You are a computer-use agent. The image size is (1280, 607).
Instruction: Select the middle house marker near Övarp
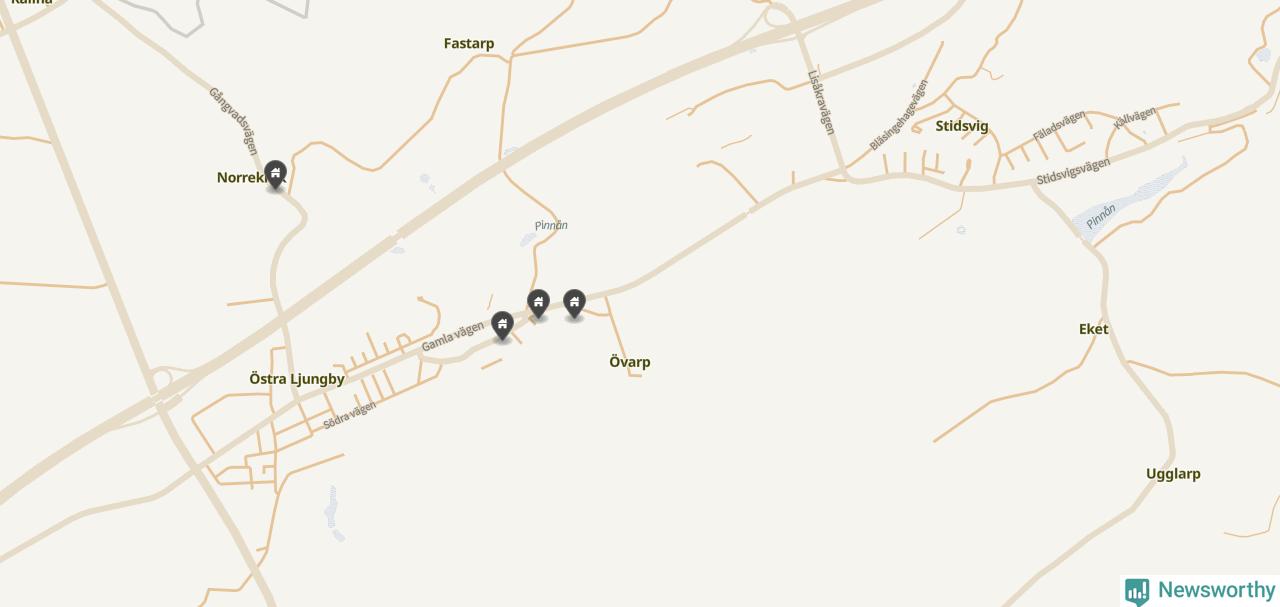[x=538, y=303]
